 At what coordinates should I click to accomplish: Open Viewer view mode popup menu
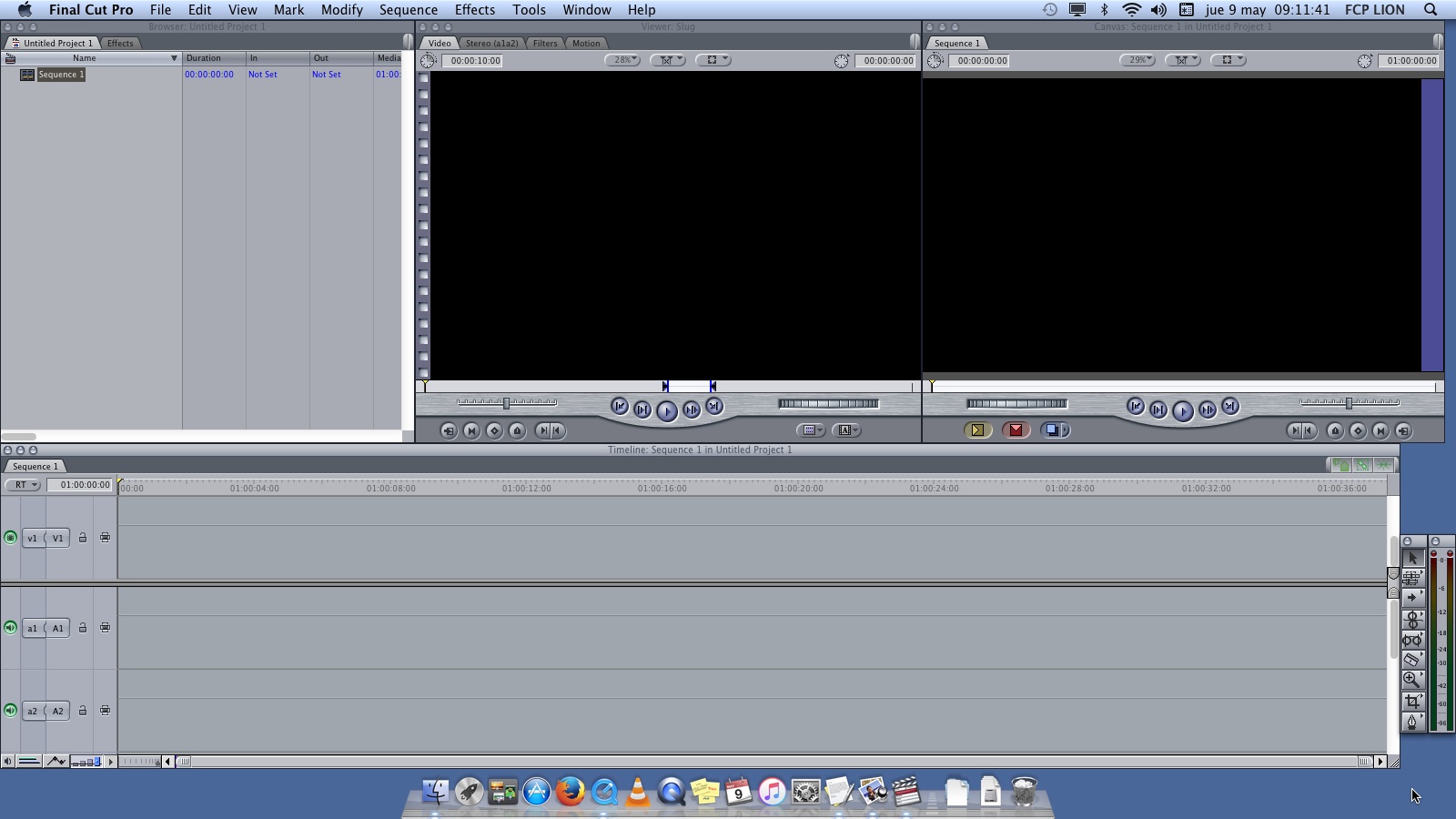(713, 60)
